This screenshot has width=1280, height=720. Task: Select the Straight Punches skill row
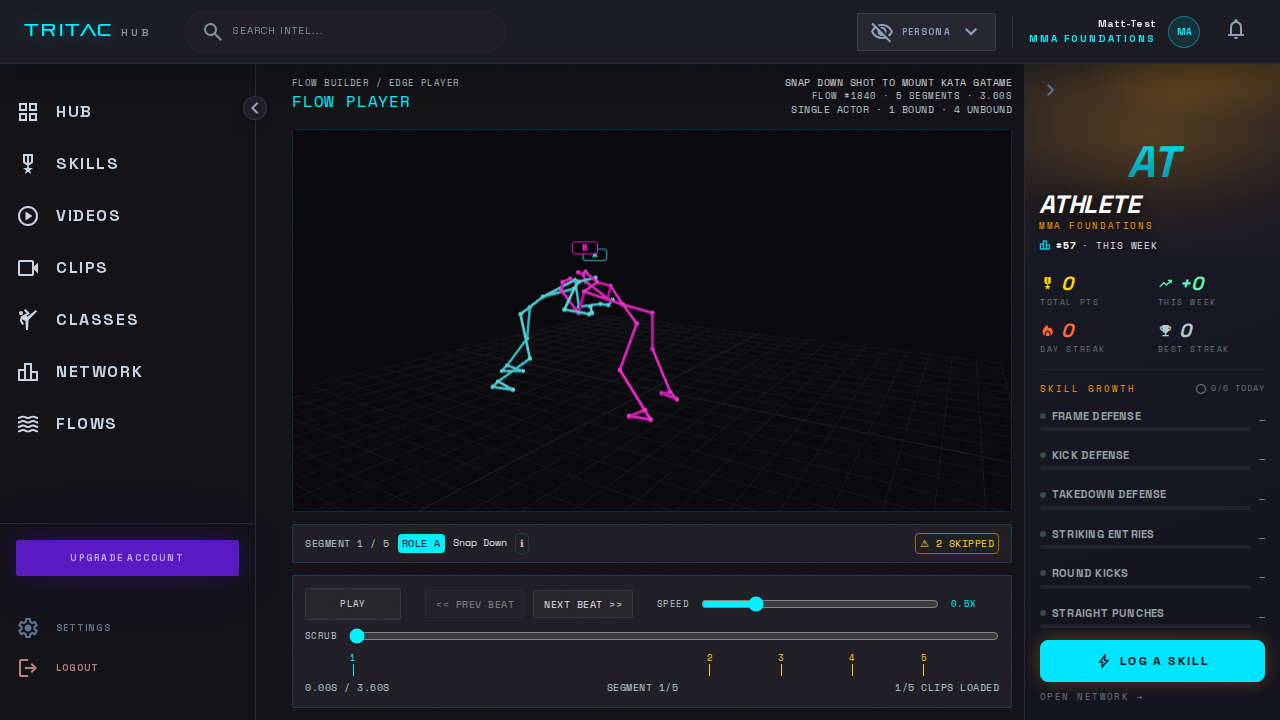[1152, 617]
